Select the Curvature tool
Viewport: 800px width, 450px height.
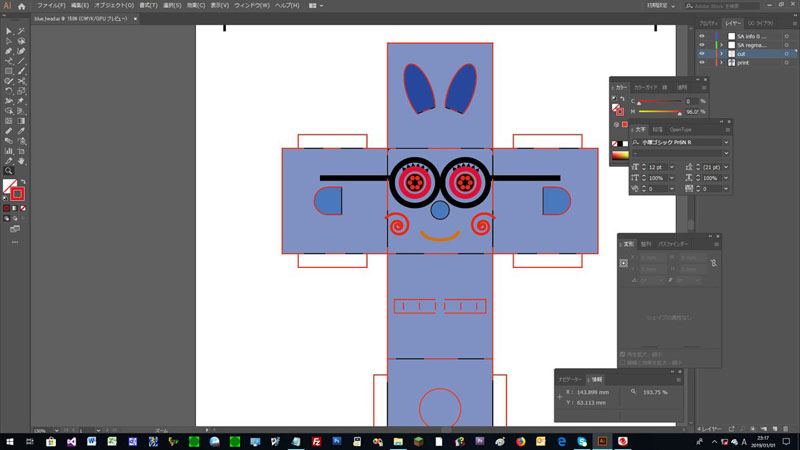(x=21, y=51)
